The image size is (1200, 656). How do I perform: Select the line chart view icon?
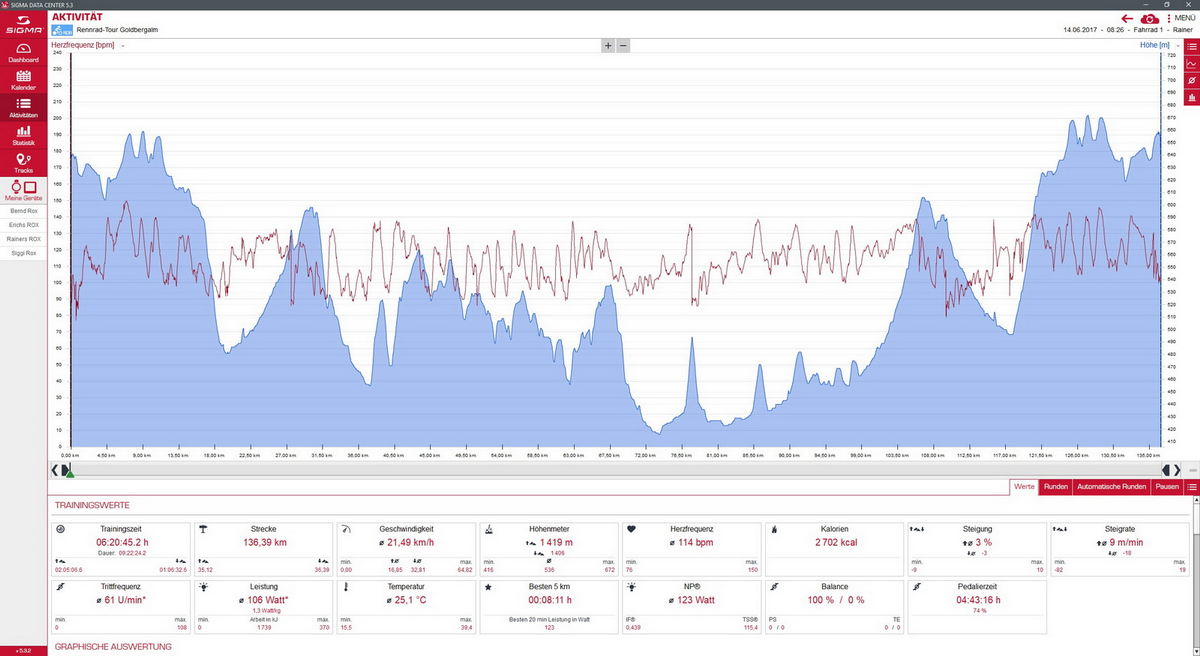pyautogui.click(x=1191, y=63)
